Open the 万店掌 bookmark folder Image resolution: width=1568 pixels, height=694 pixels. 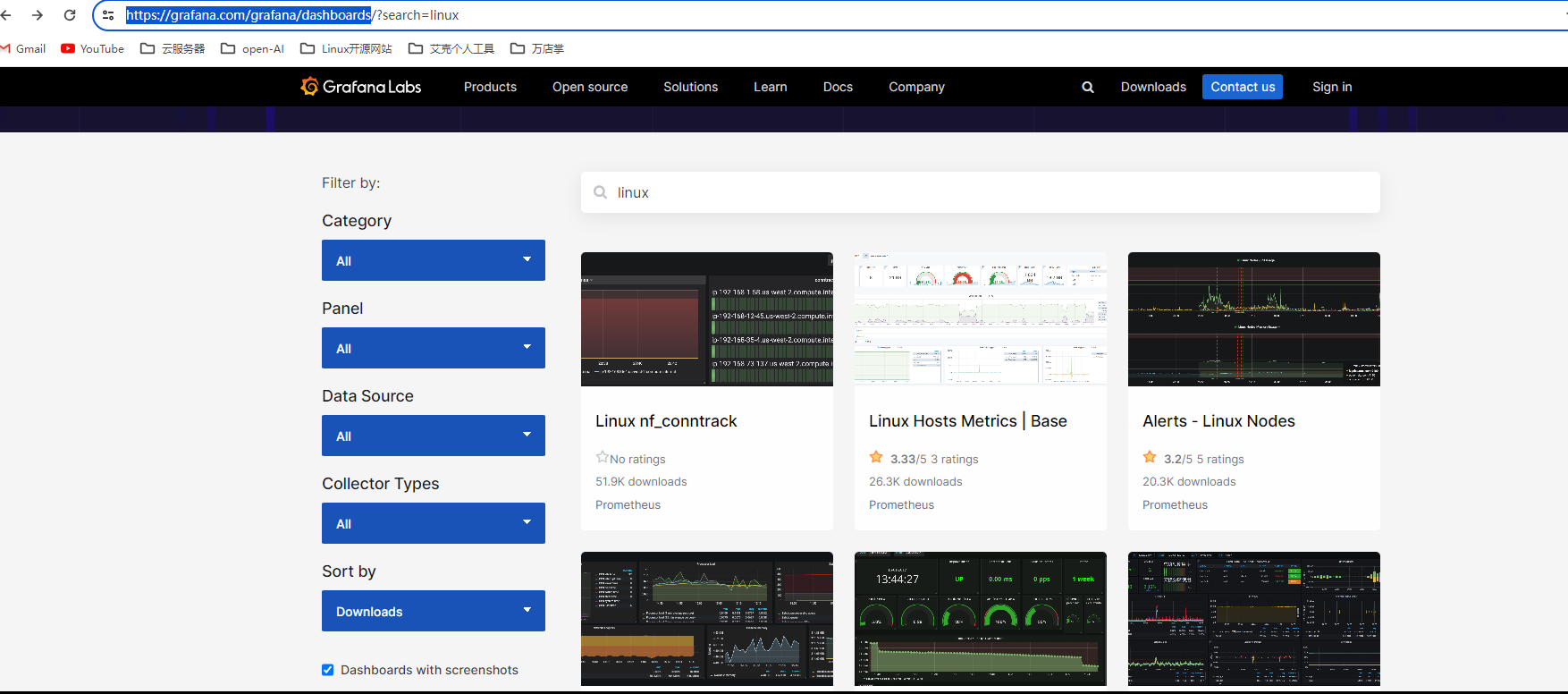click(x=537, y=48)
